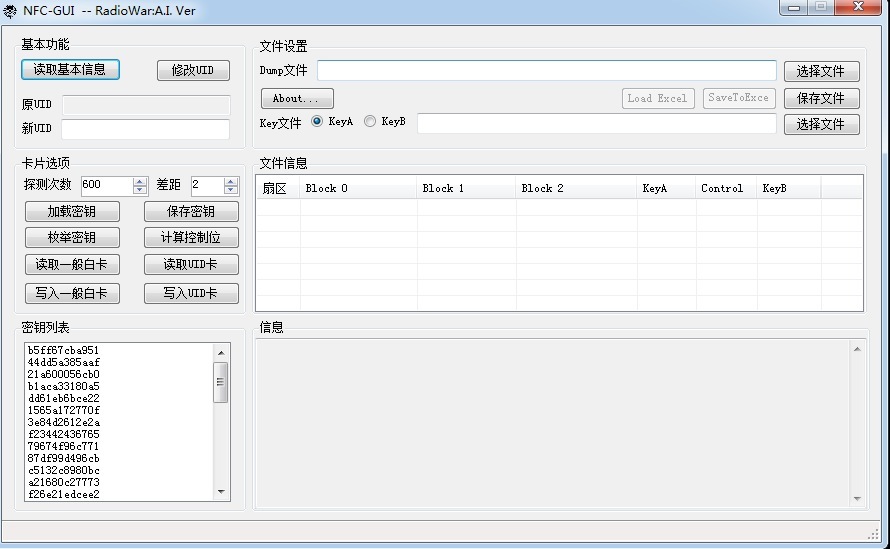Click the 密钥列表 scrollbar down arrow
Viewport: 890px width, 549px height.
pos(221,492)
